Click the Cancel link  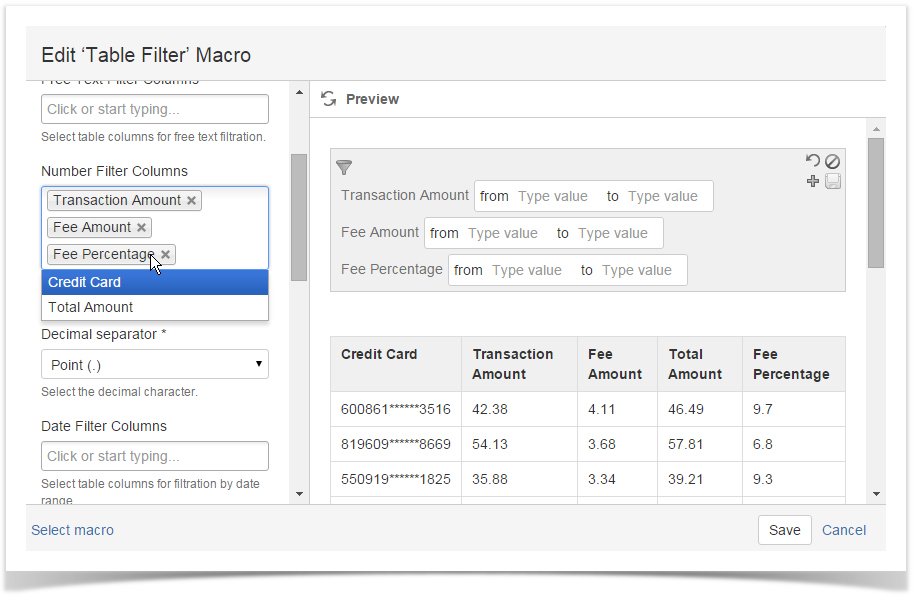click(x=844, y=530)
